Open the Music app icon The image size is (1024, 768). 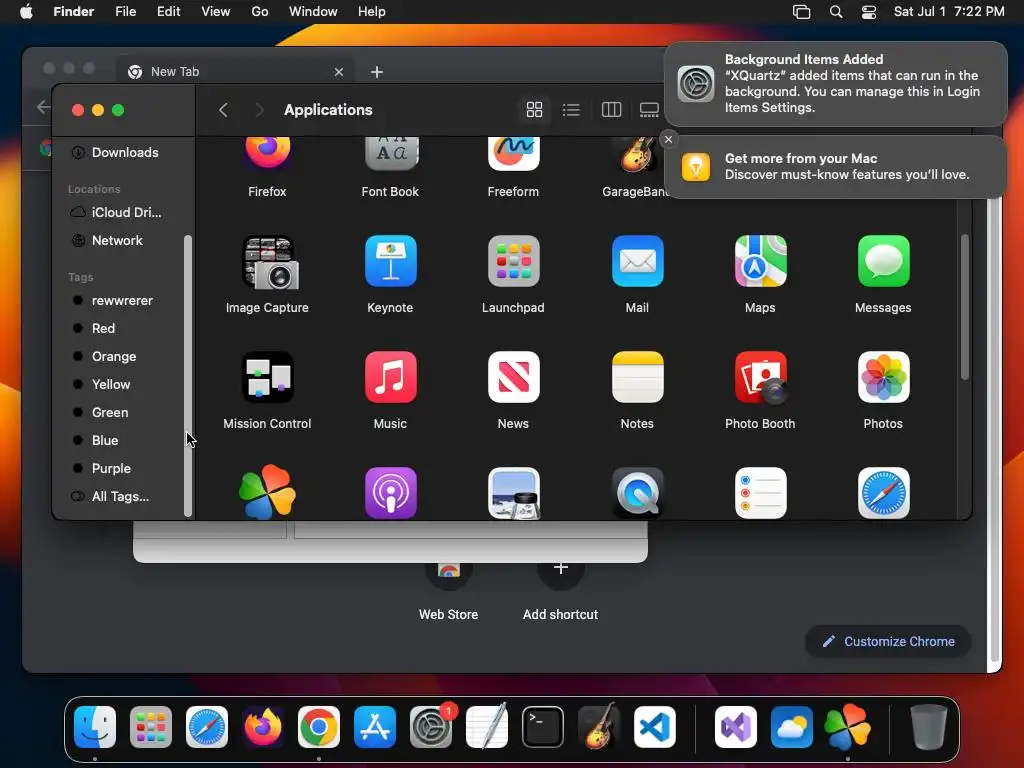(391, 377)
